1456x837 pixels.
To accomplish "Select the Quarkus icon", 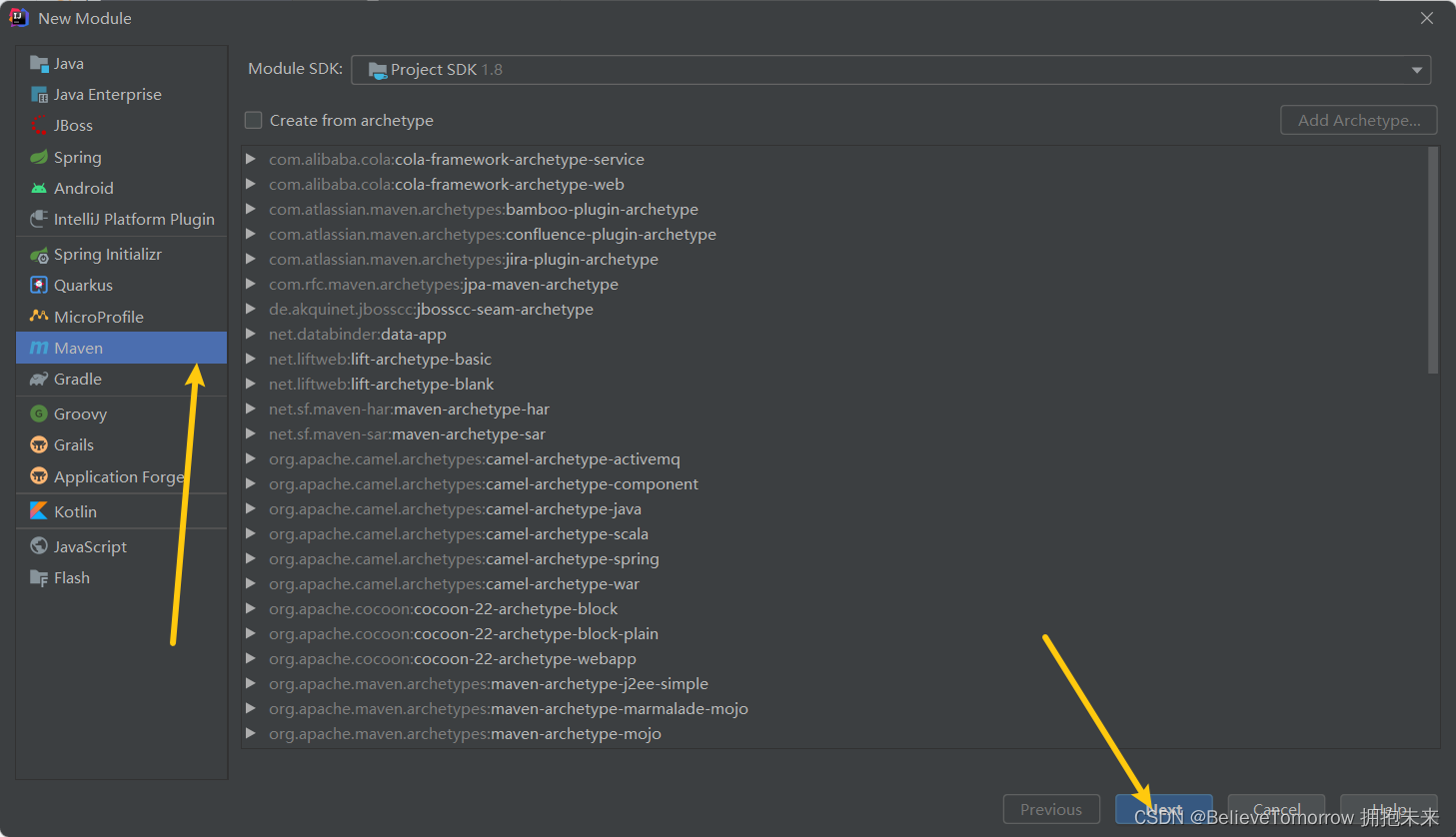I will pyautogui.click(x=39, y=286).
